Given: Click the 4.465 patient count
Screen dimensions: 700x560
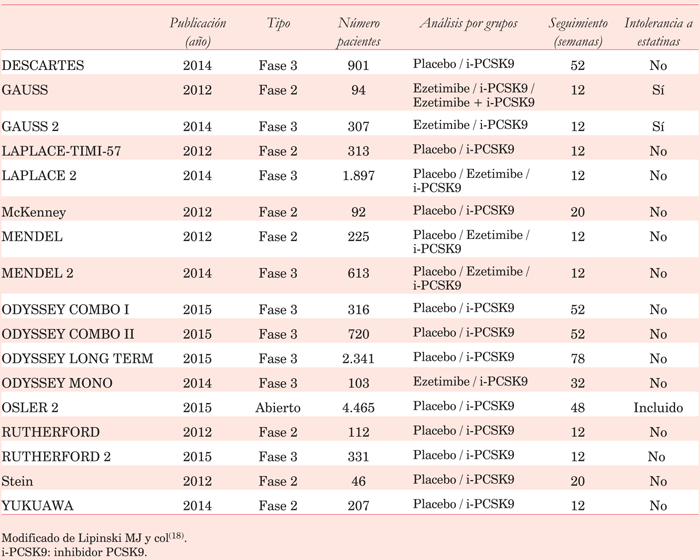Looking at the screenshot, I should tap(359, 408).
